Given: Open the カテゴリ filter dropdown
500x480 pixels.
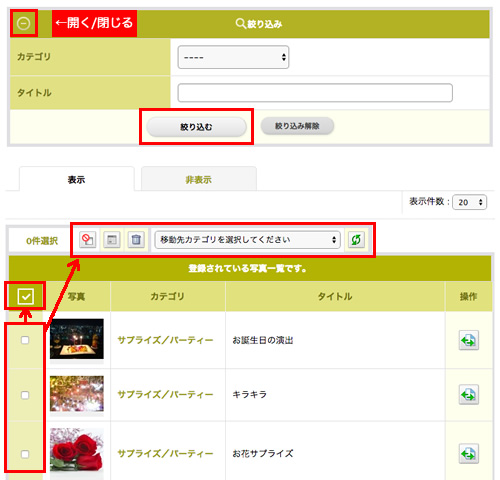Looking at the screenshot, I should pos(233,57).
